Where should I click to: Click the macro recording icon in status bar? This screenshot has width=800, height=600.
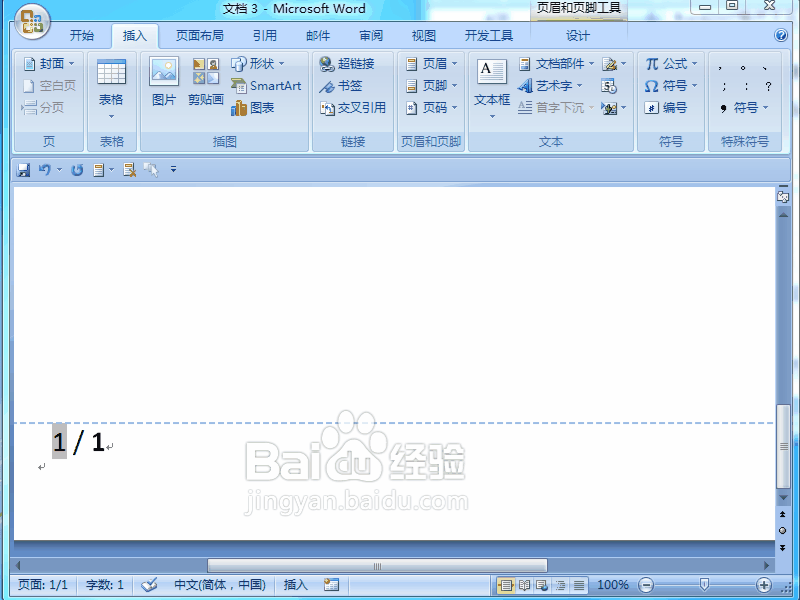[331, 585]
